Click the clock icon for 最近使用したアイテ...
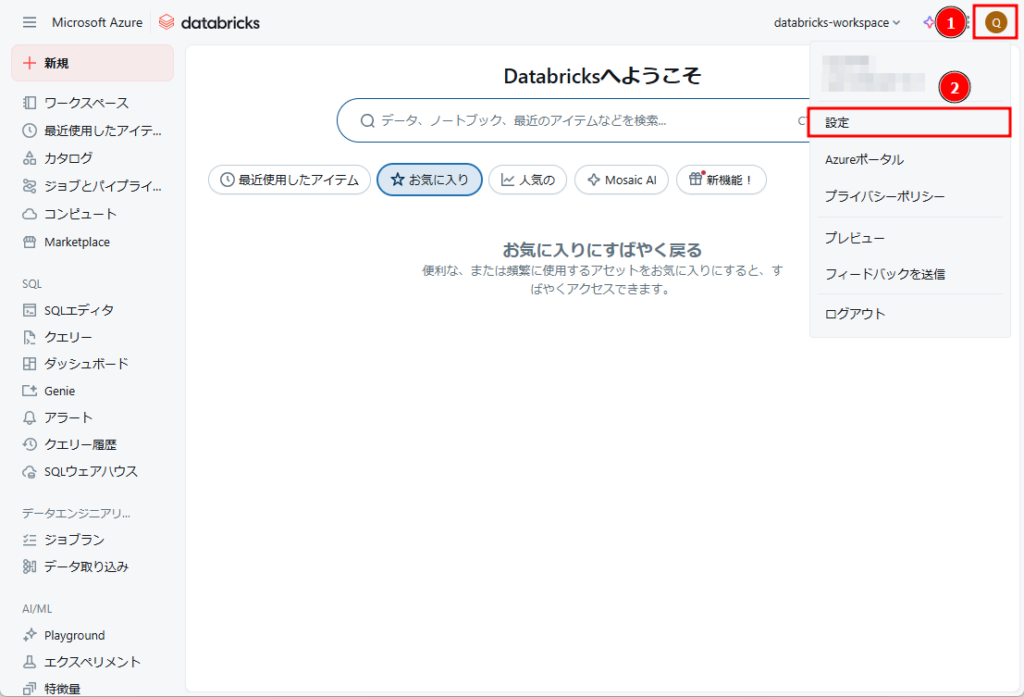Screen dimensions: 1024x697 [29, 131]
